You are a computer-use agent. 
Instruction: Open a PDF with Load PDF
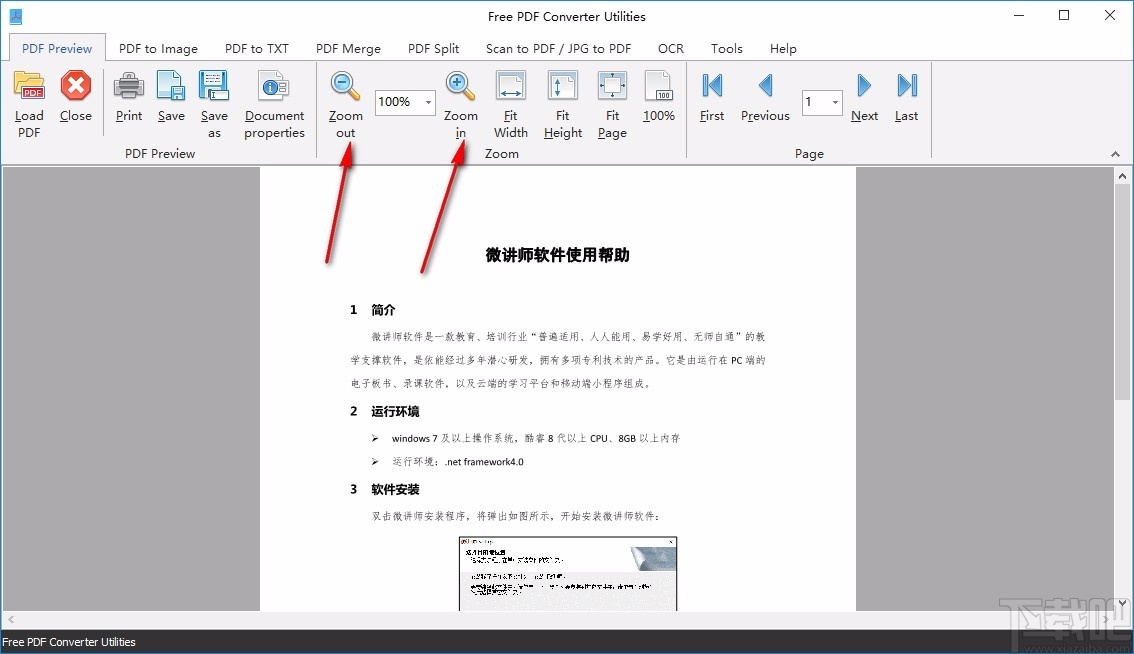pyautogui.click(x=28, y=102)
